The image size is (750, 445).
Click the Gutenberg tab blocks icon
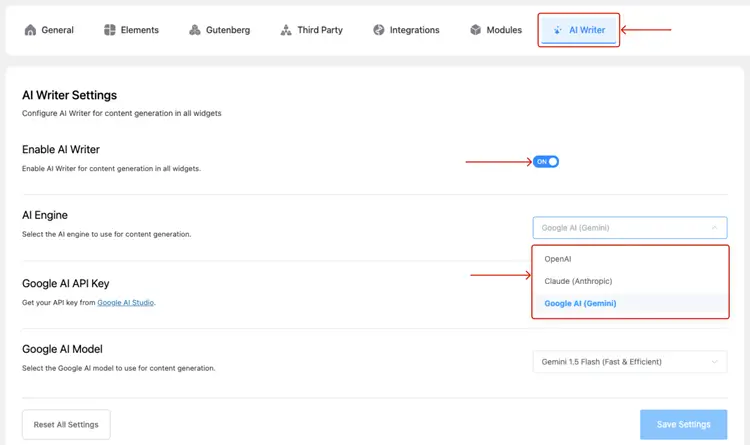tap(195, 30)
